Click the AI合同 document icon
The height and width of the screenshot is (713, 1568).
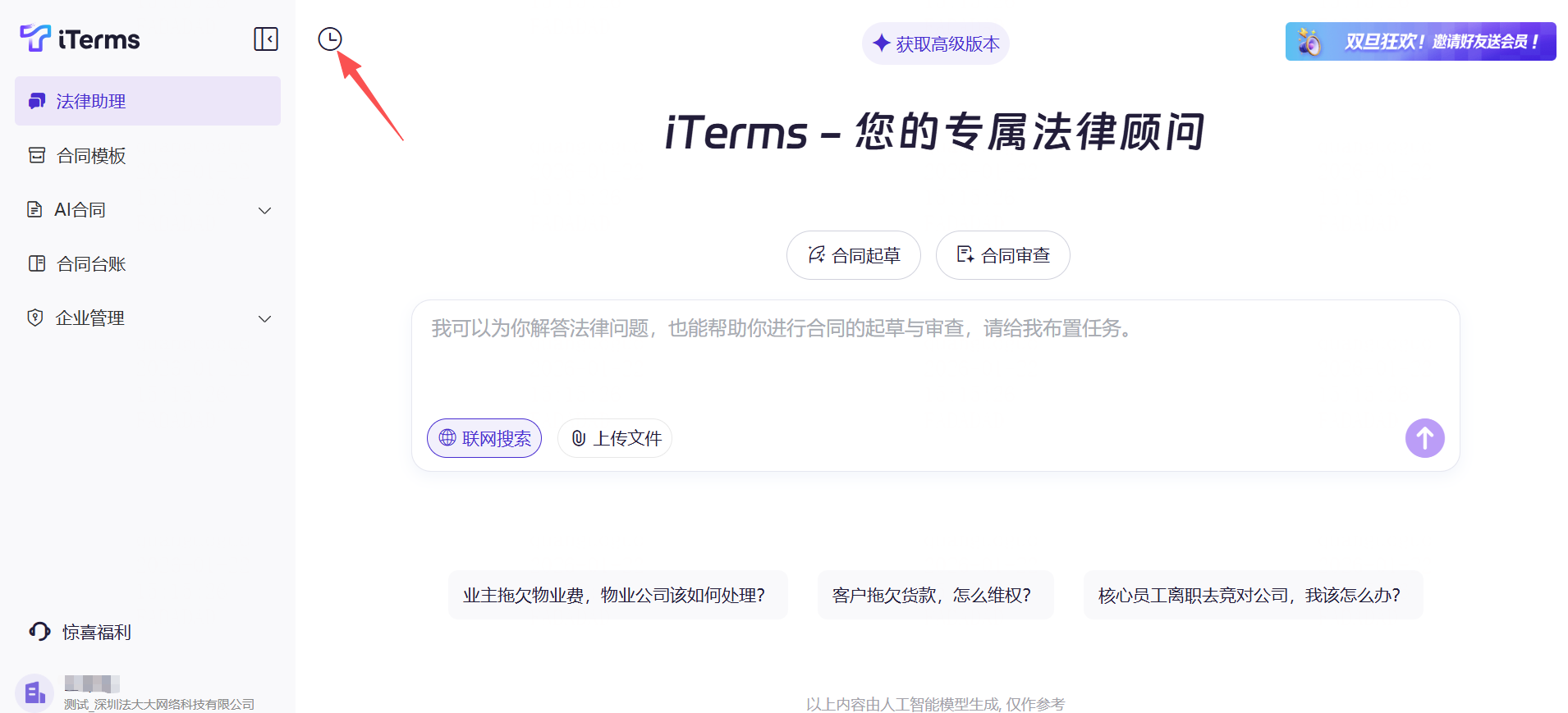pos(34,209)
